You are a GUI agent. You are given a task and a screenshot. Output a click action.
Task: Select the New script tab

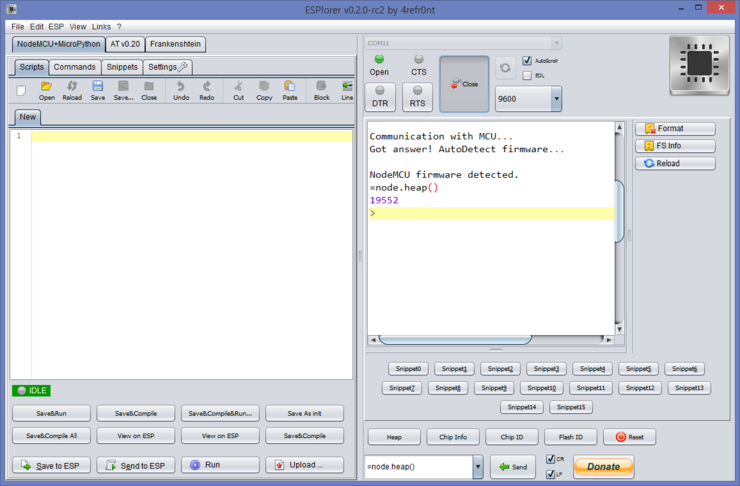click(x=27, y=117)
